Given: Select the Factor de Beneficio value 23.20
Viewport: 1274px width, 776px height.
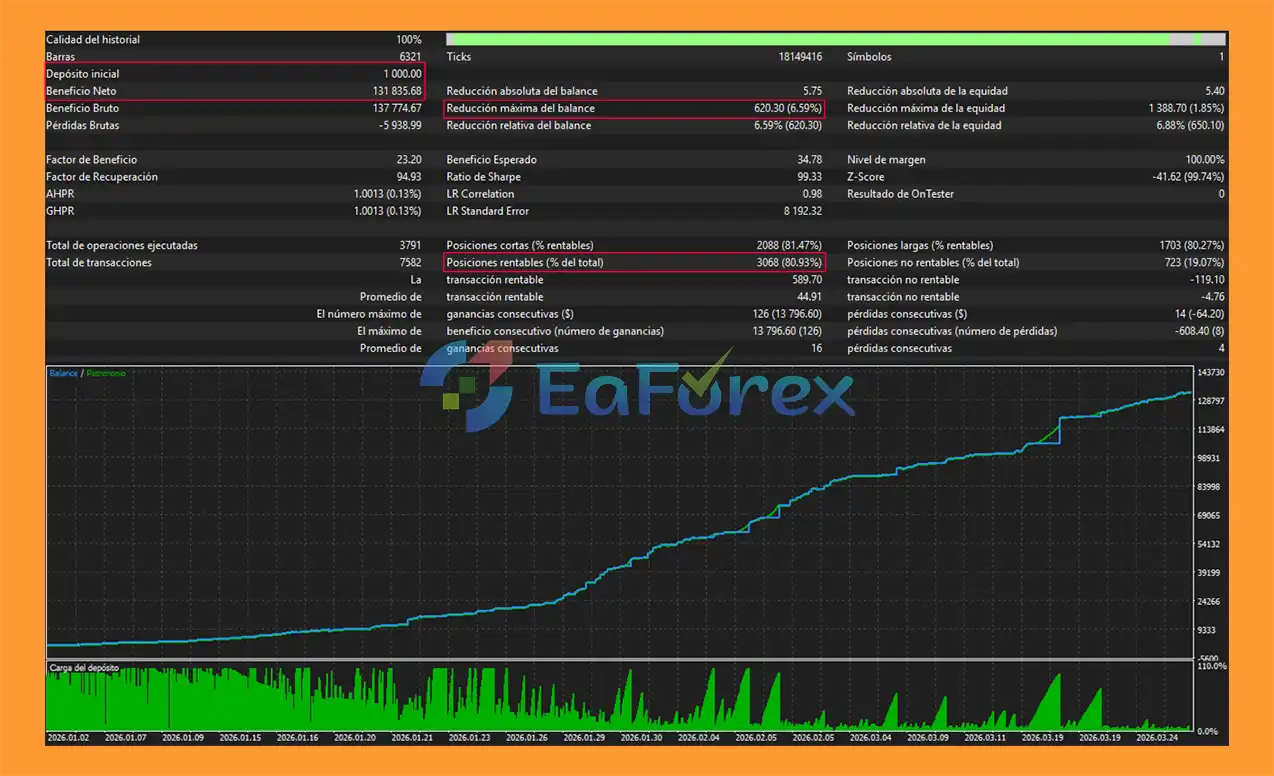Looking at the screenshot, I should point(408,160).
